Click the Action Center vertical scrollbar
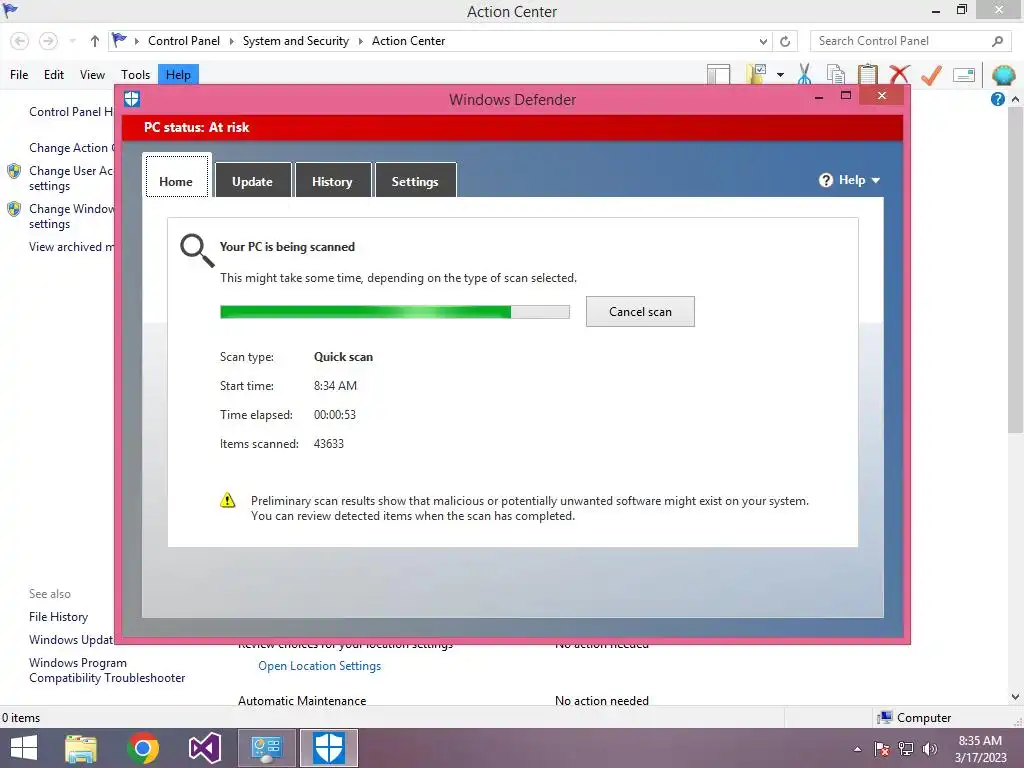Viewport: 1024px width, 768px height. pyautogui.click(x=1015, y=269)
